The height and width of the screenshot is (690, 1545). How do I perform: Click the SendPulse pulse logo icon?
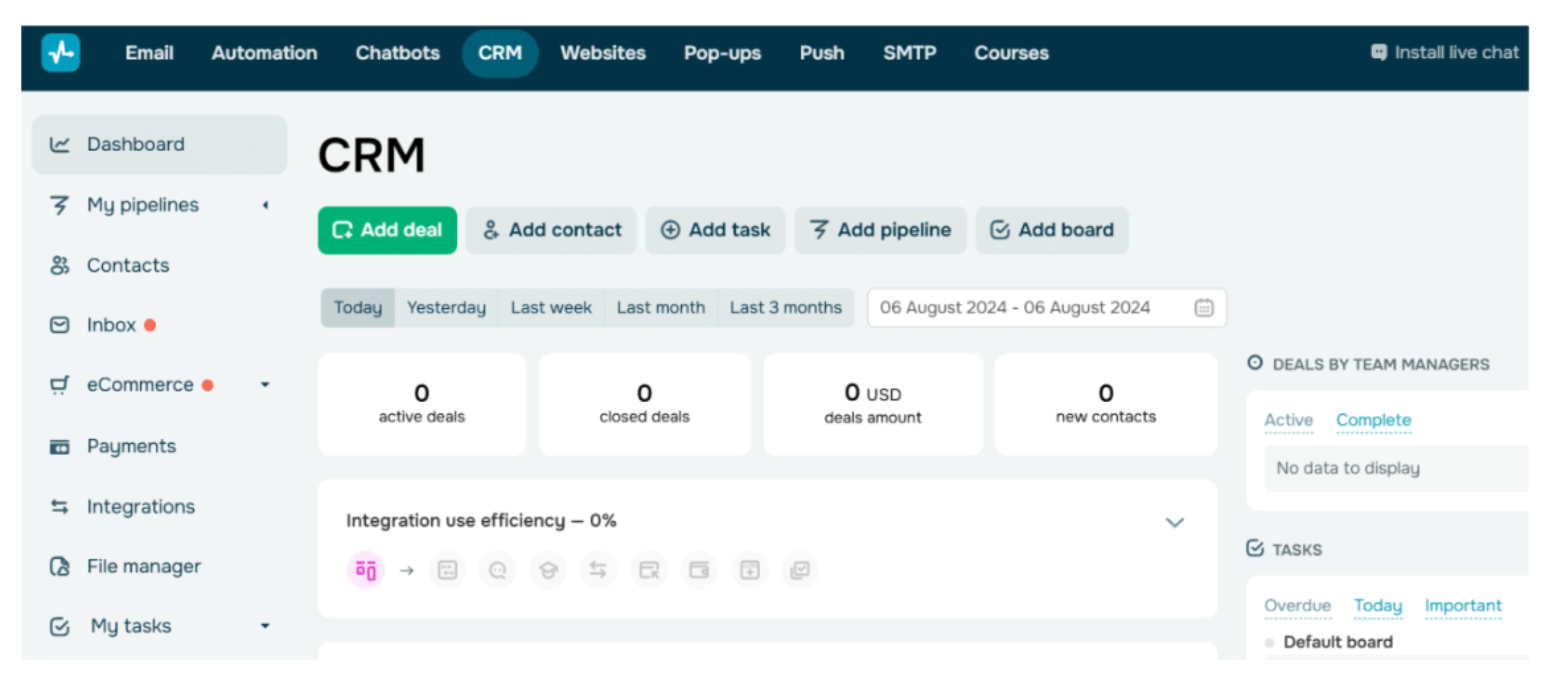(59, 53)
